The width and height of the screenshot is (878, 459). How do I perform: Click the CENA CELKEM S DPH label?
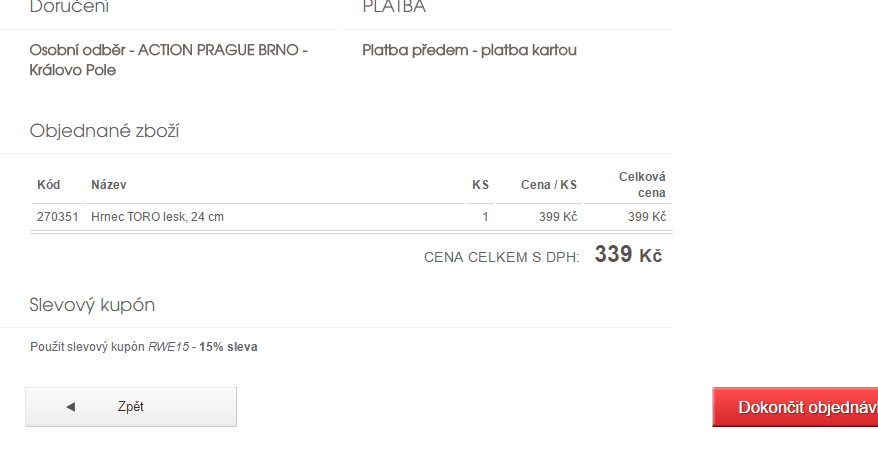pos(501,257)
